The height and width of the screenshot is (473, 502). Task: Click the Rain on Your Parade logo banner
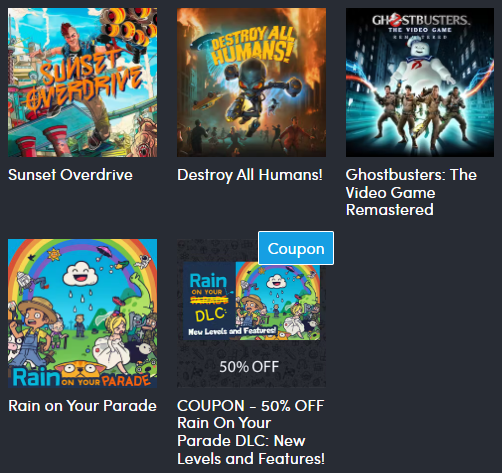[x=82, y=377]
